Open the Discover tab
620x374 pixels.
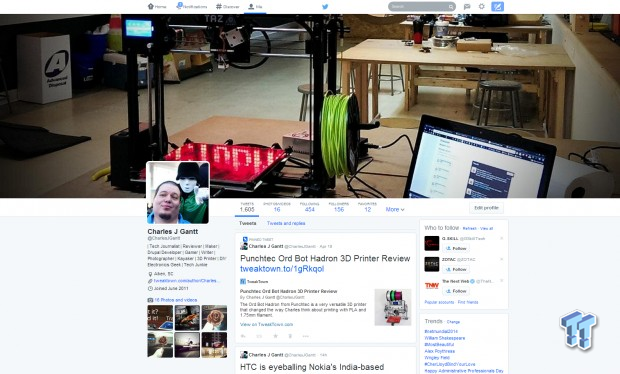point(227,6)
